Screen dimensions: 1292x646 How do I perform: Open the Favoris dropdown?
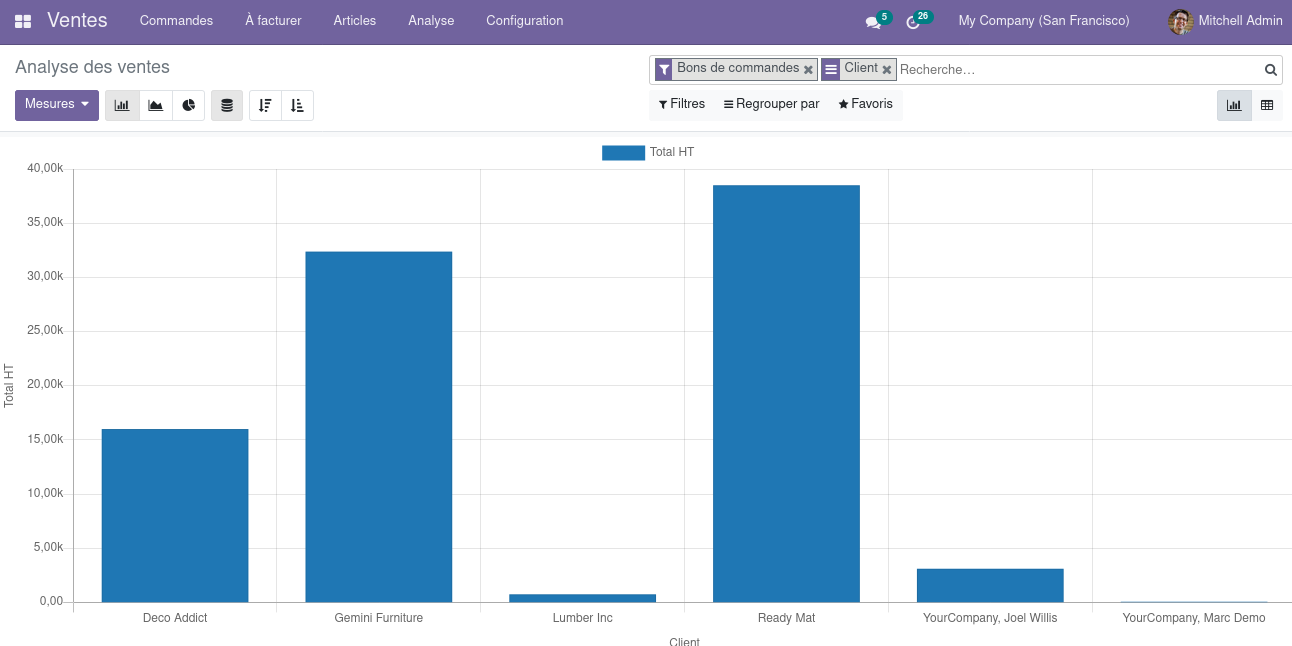(x=865, y=104)
